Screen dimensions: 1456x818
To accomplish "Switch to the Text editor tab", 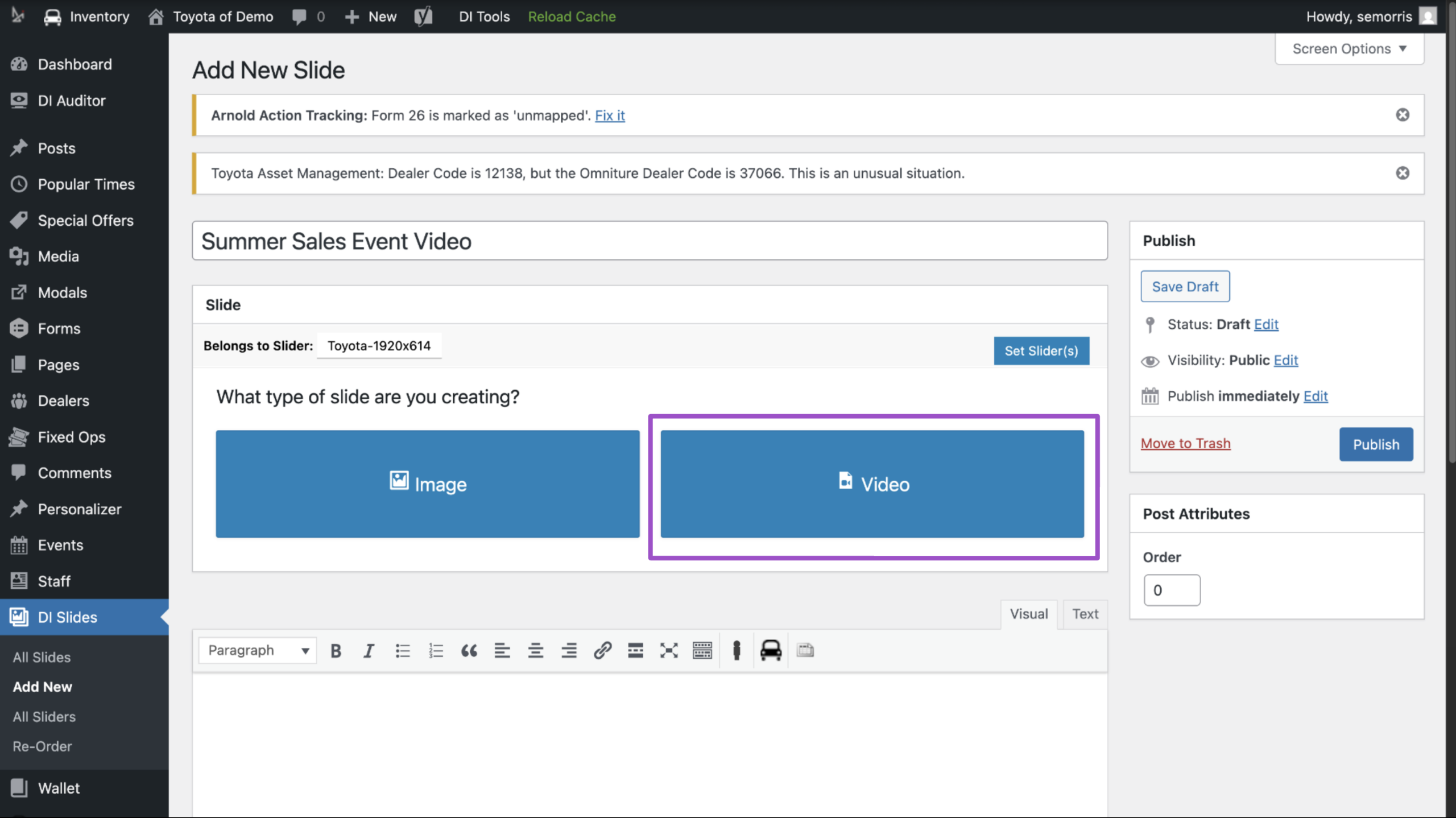I will tap(1085, 614).
